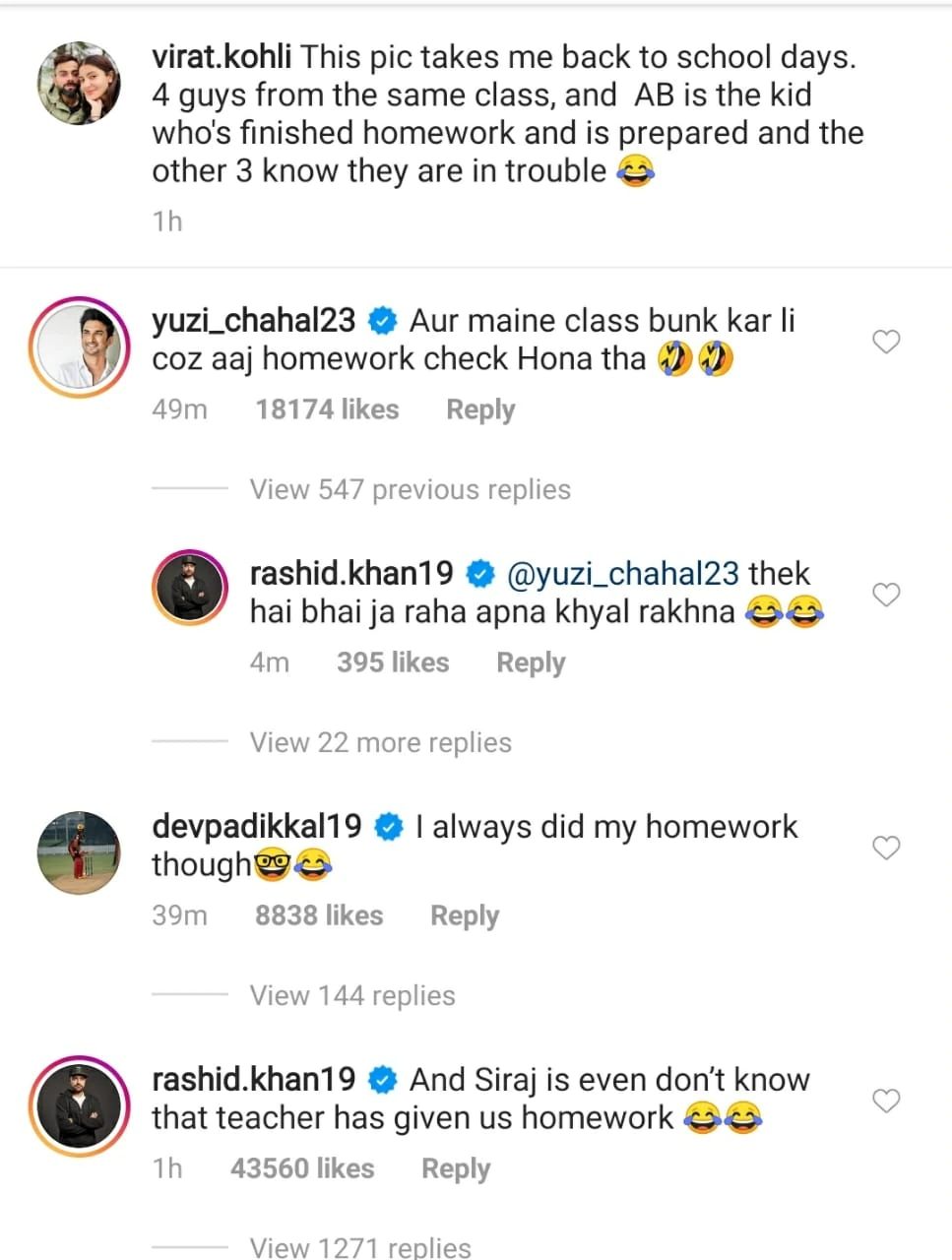Reply to yuzi_chahal23's comment
Viewport: 952px width, 1260px height.
click(479, 409)
